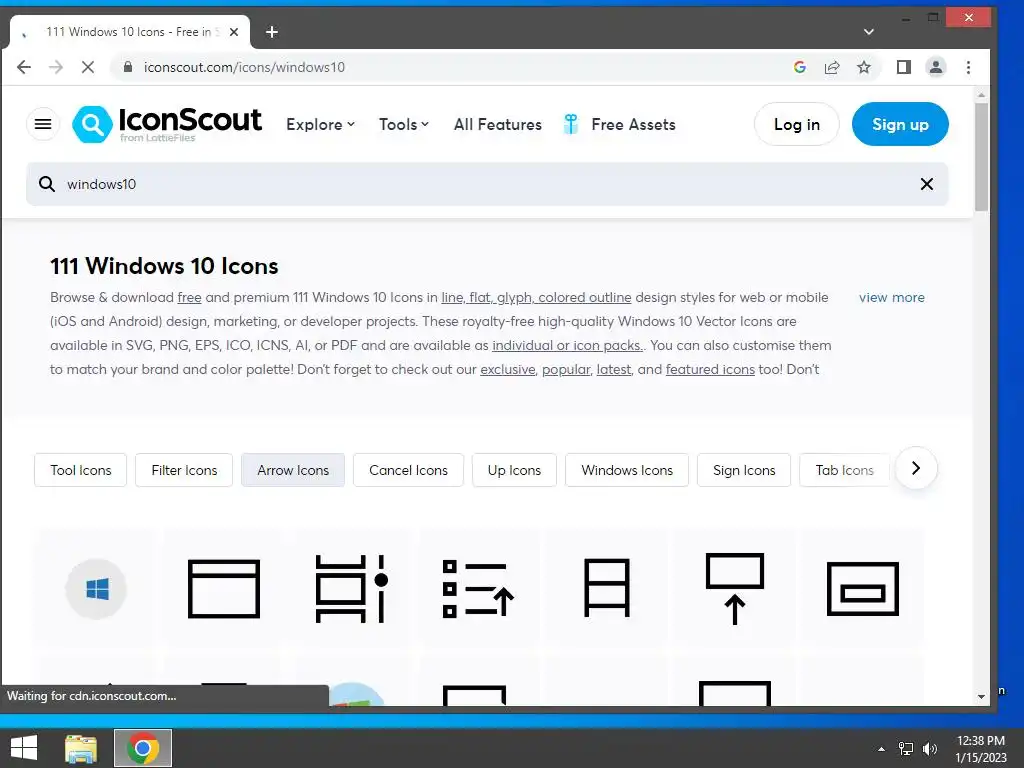Expand the description with view more
Viewport: 1024px width, 768px height.
coord(891,297)
